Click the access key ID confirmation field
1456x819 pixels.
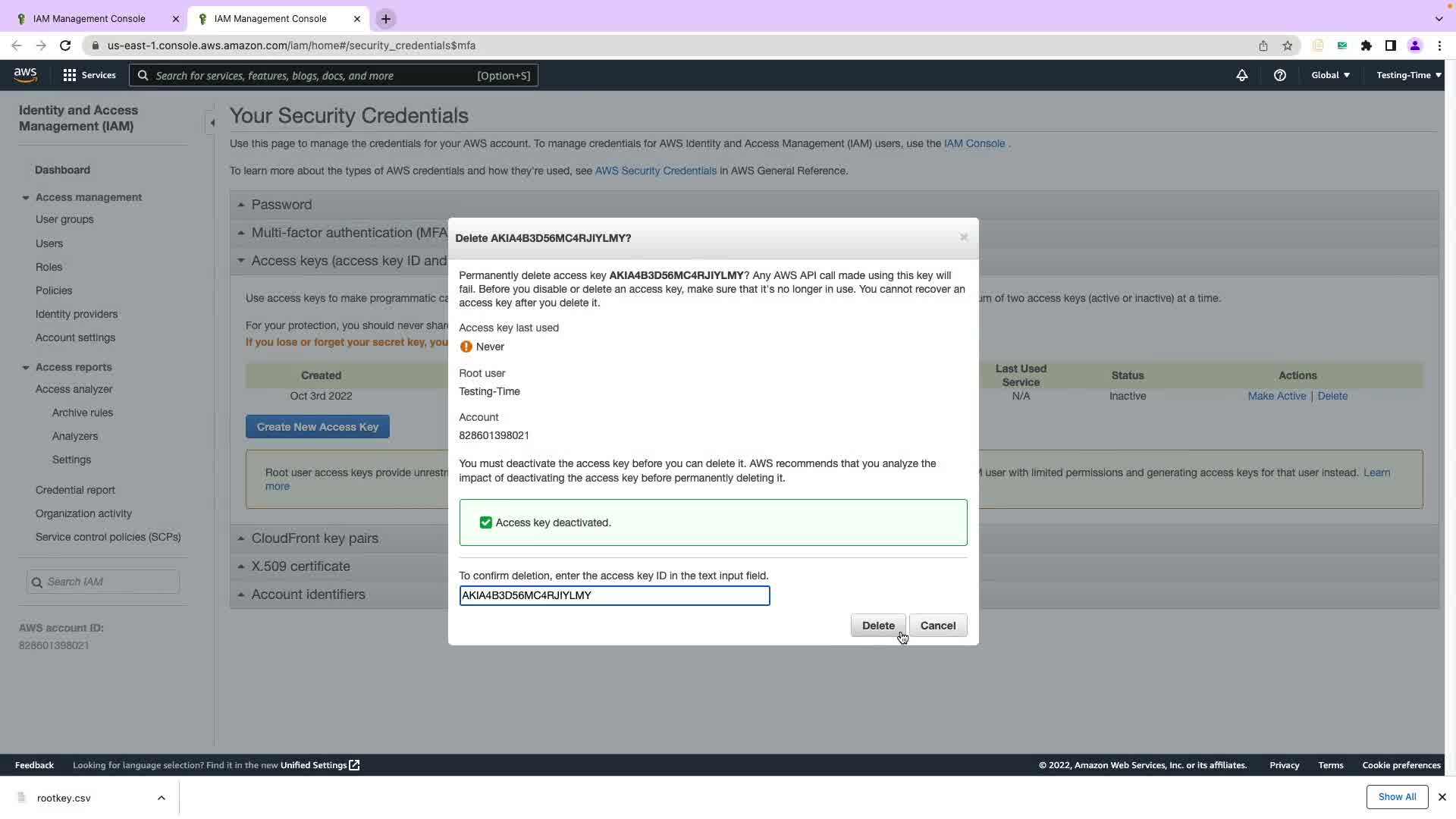[x=613, y=595]
